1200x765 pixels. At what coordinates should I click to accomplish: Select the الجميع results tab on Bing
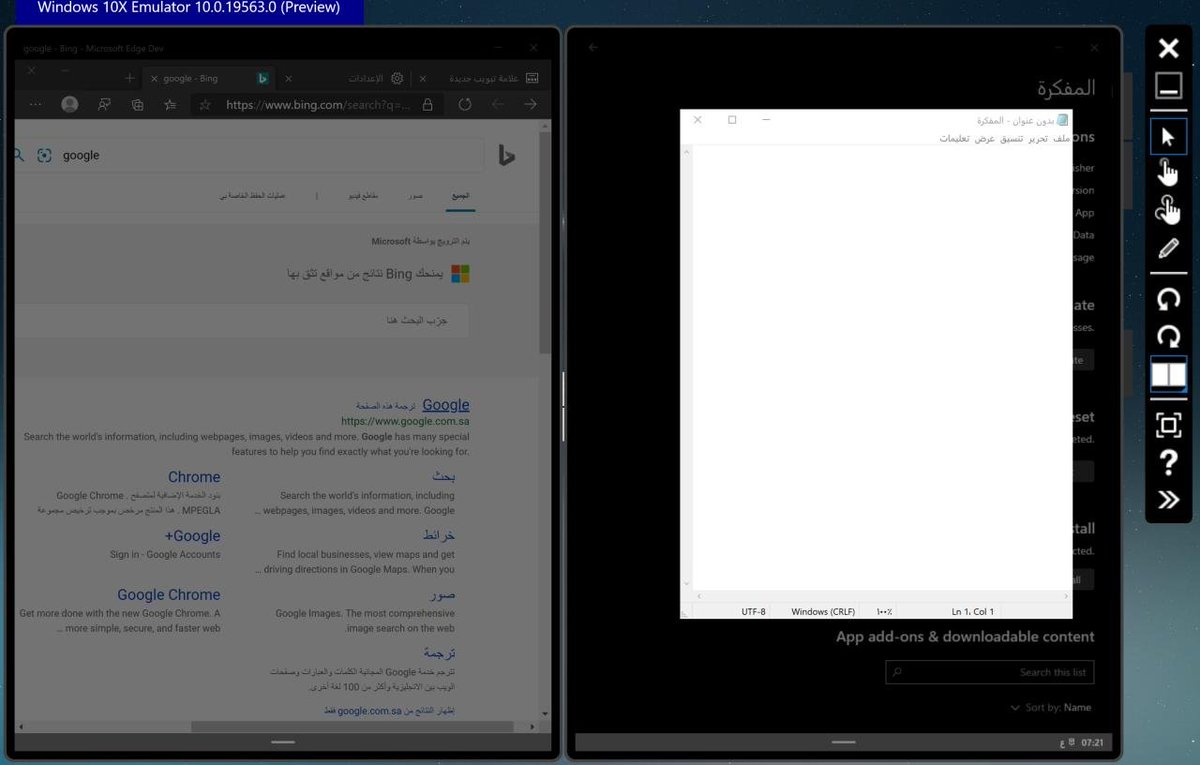coord(460,196)
